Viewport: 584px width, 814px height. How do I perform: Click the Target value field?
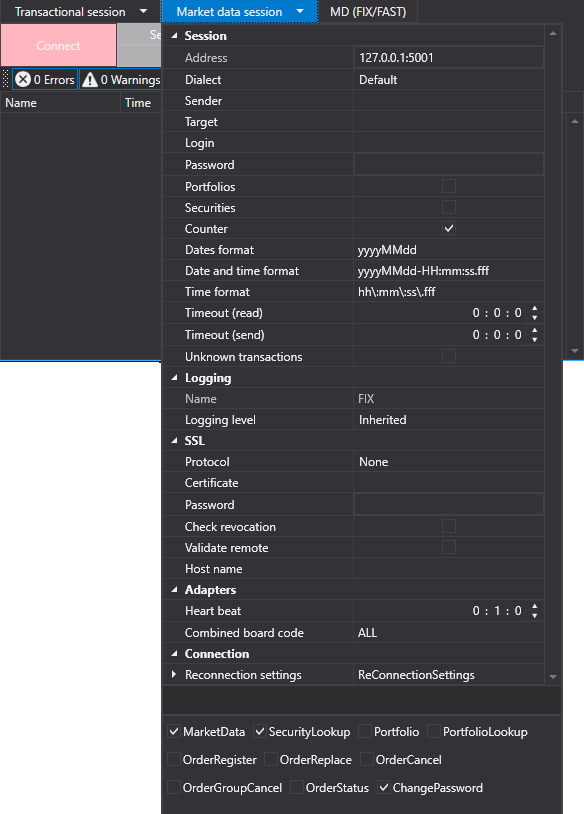pos(449,122)
